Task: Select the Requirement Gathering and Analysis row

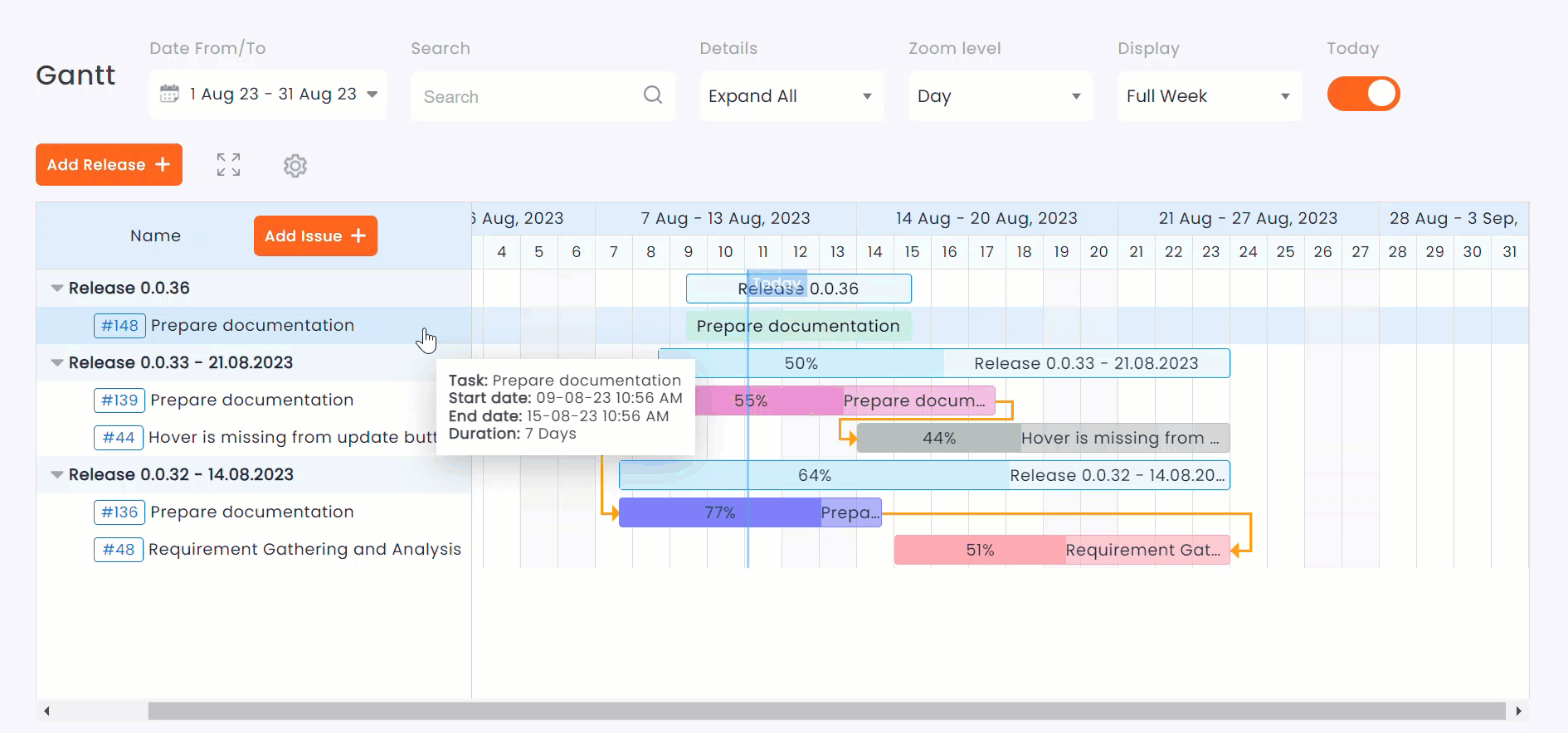Action: [x=304, y=550]
